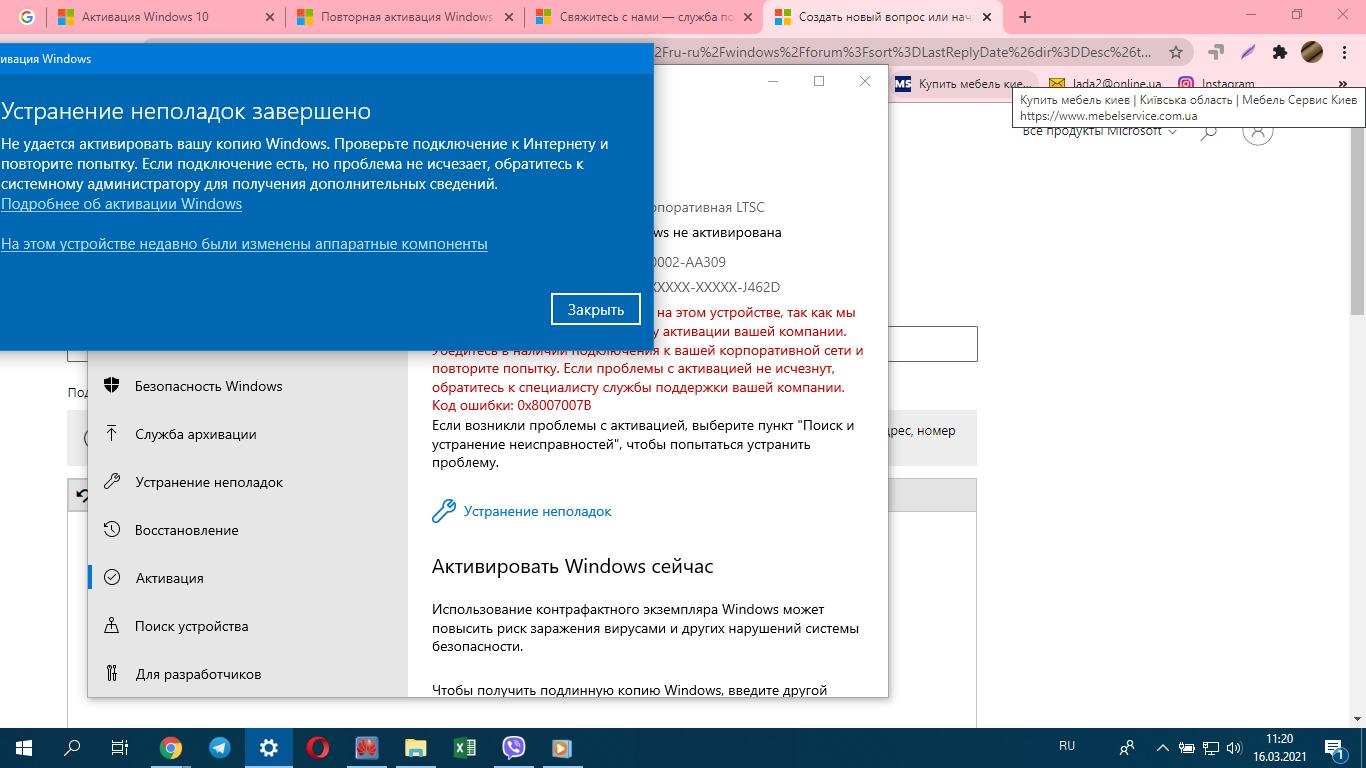Open File Explorer from taskbar
Screen dimensions: 1366x768
pos(415,747)
